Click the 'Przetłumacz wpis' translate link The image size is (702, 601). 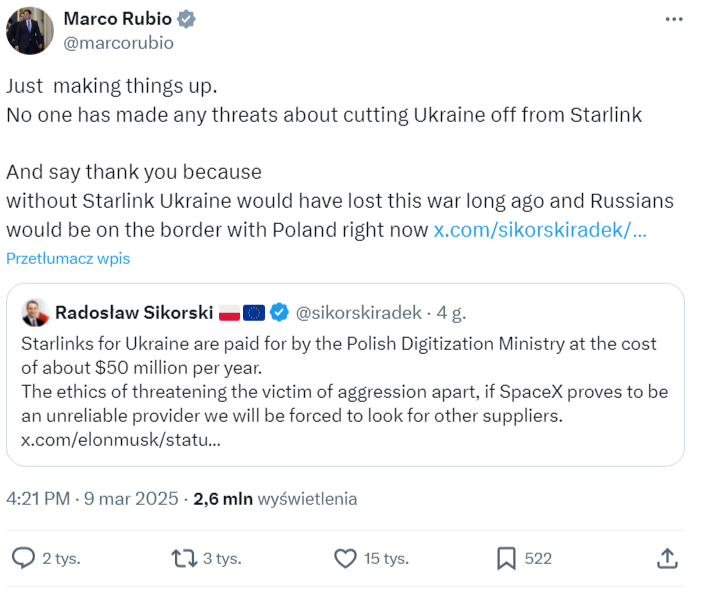(68, 258)
